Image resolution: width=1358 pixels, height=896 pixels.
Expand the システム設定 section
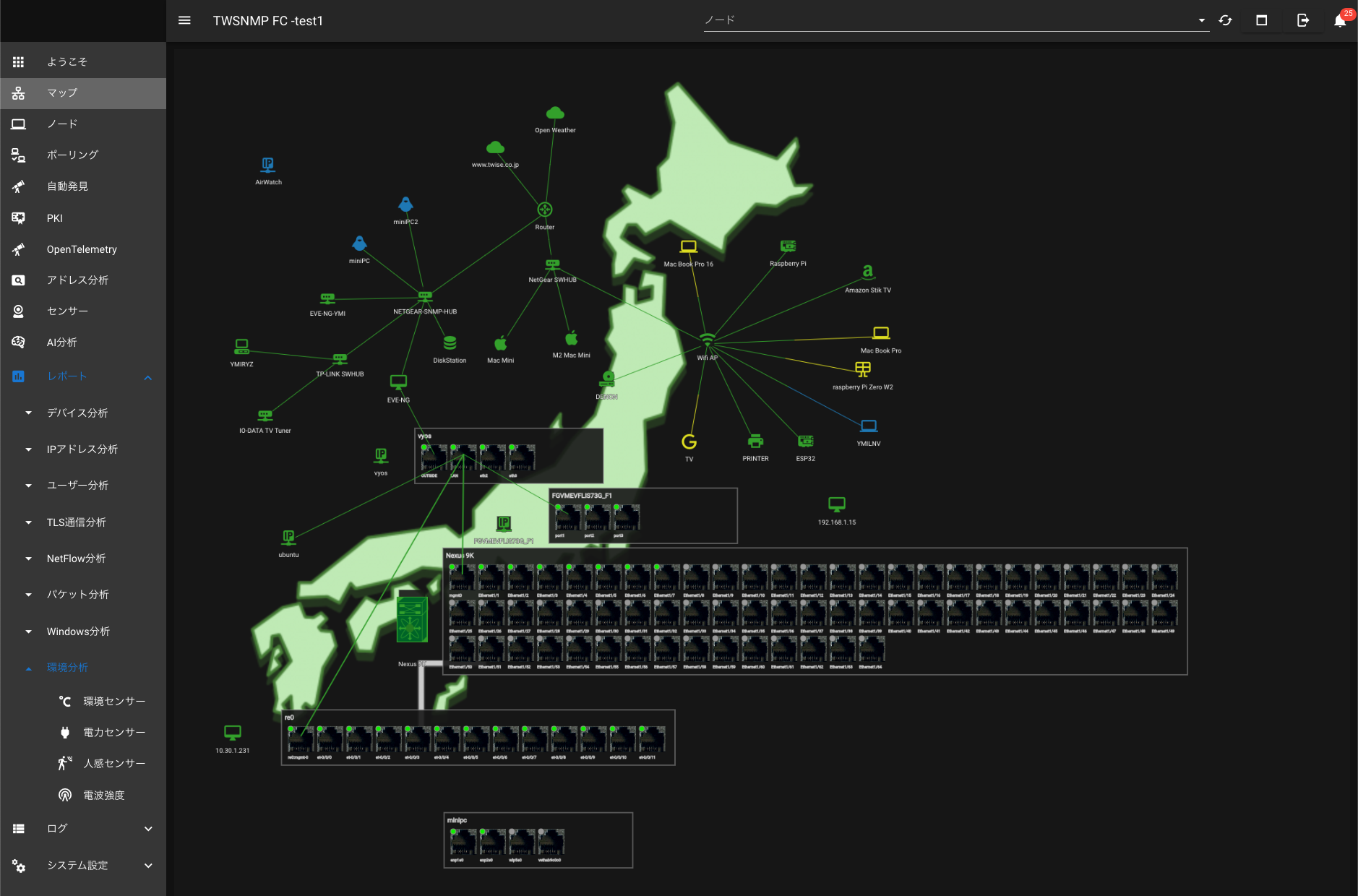click(83, 866)
